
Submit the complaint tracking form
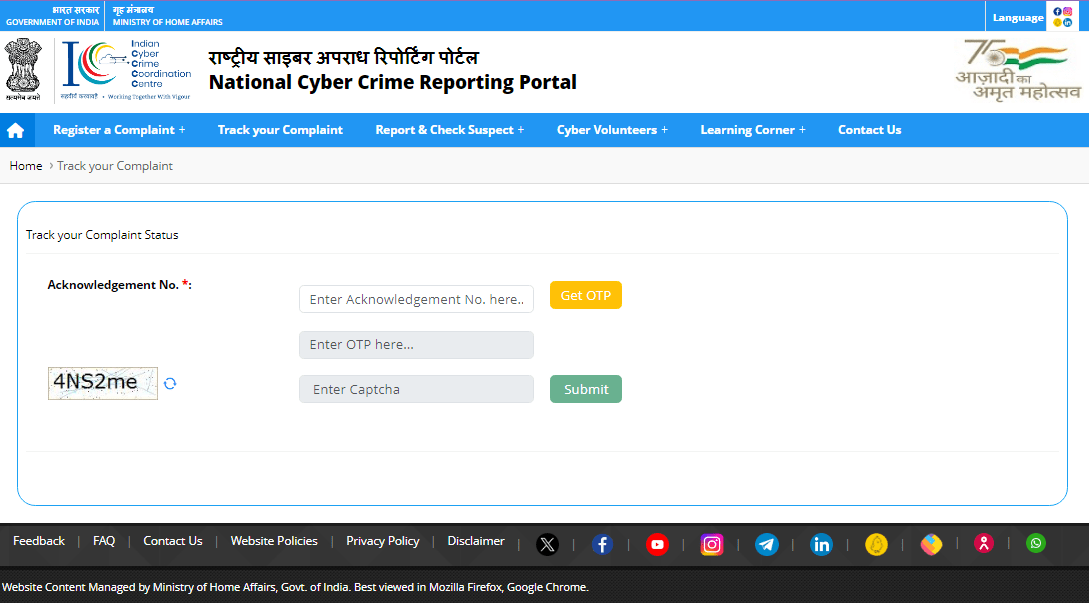(585, 388)
